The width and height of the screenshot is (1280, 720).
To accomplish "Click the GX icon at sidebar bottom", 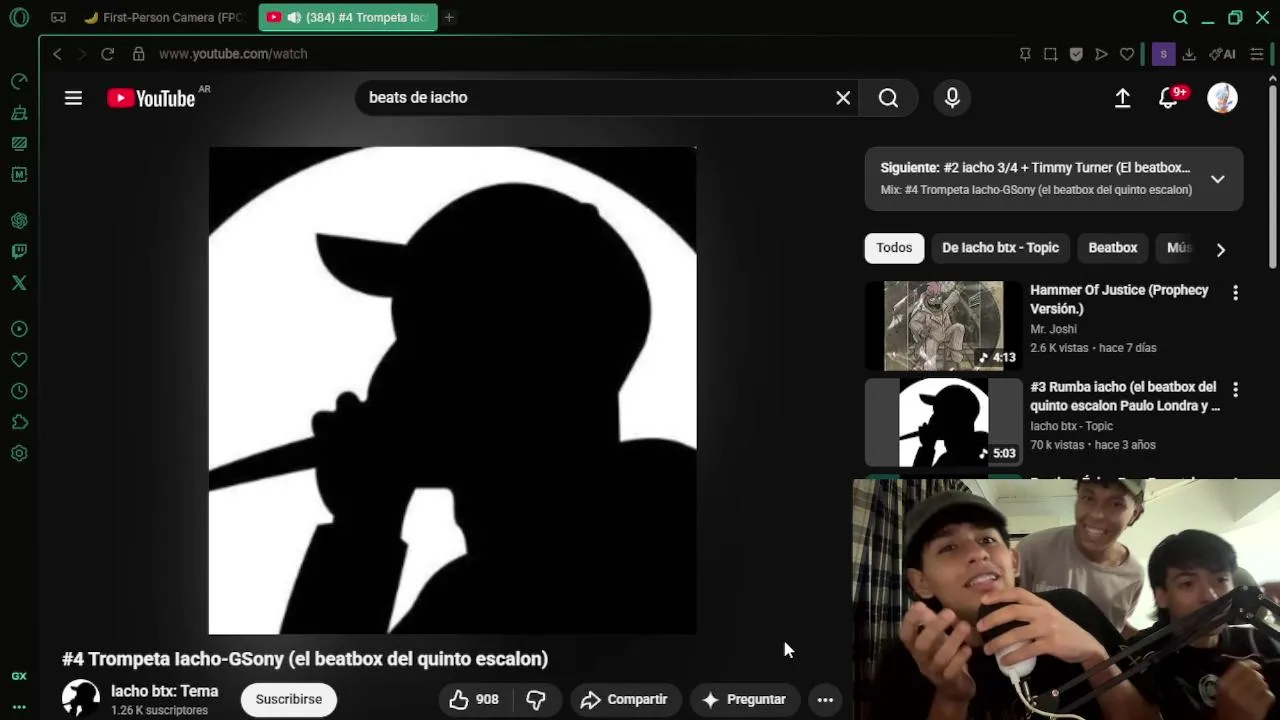I will 19,676.
